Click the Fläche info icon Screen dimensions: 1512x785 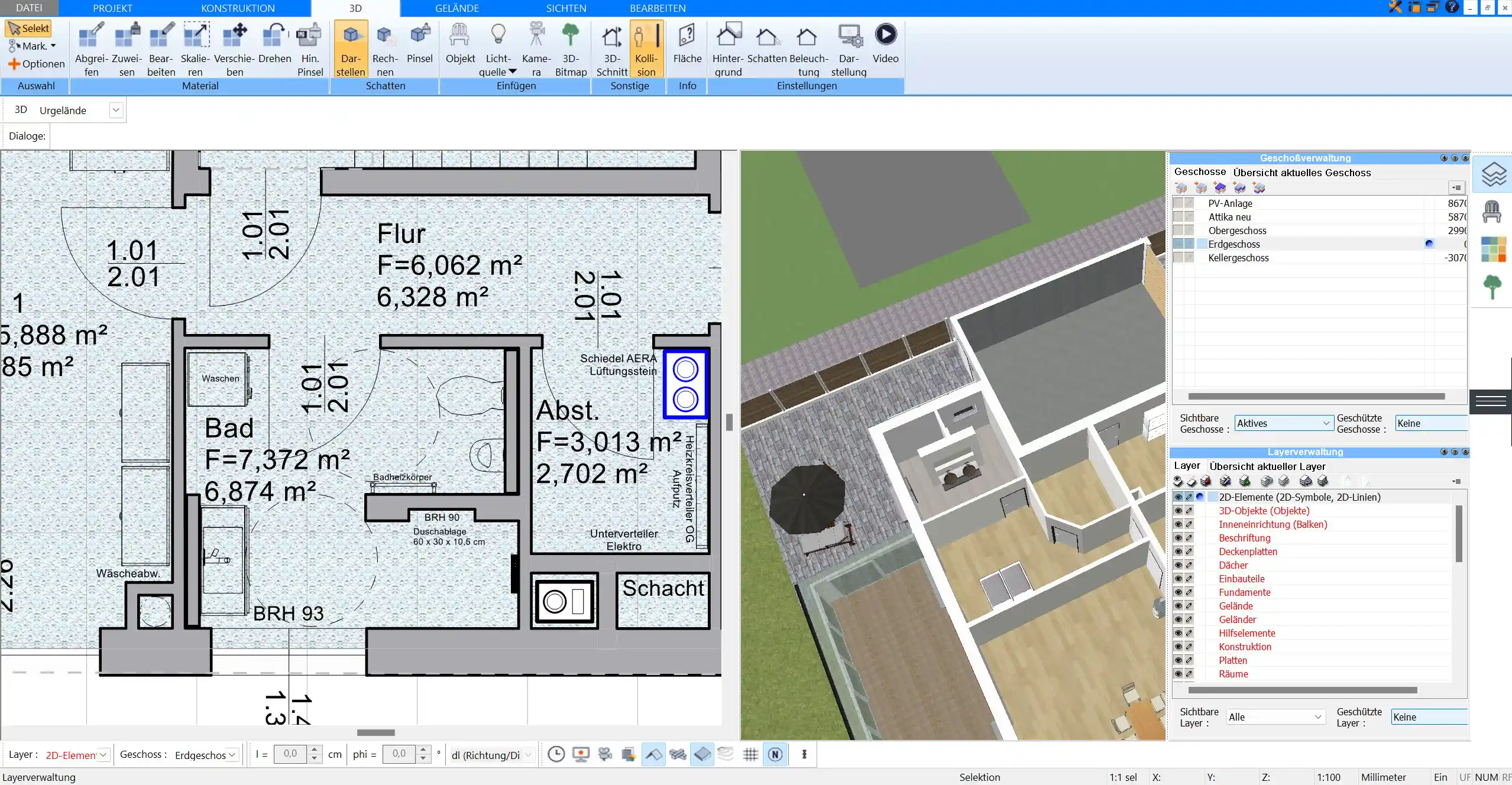click(687, 35)
